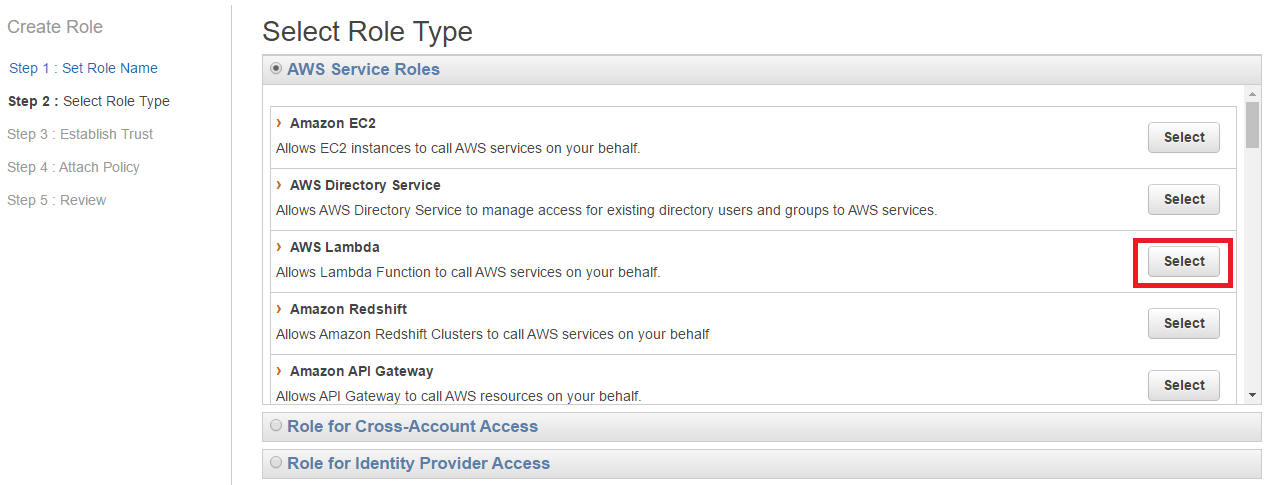Click Select button for AWS Lambda
Image resolution: width=1276 pixels, height=485 pixels.
pos(1183,262)
